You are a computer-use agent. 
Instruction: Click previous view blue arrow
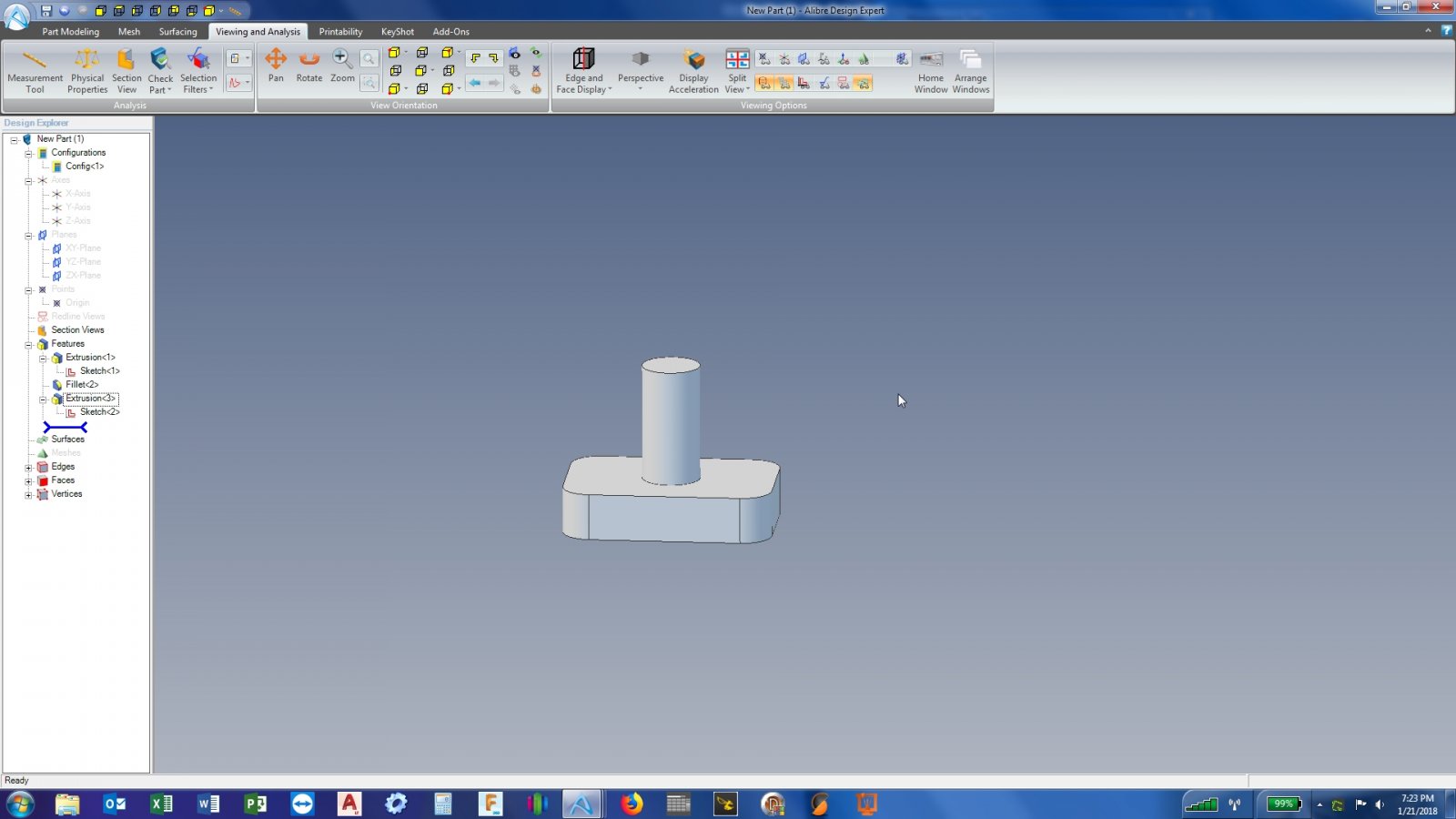pos(474,83)
